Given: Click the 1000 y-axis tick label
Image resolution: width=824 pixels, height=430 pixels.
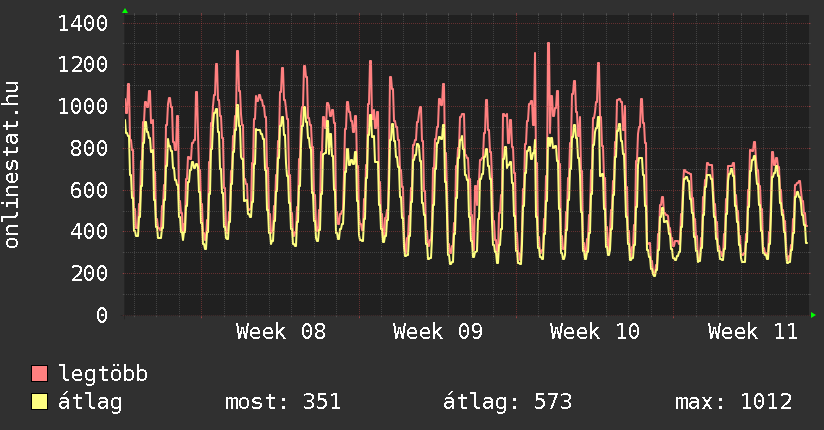Looking at the screenshot, I should coord(84,107).
